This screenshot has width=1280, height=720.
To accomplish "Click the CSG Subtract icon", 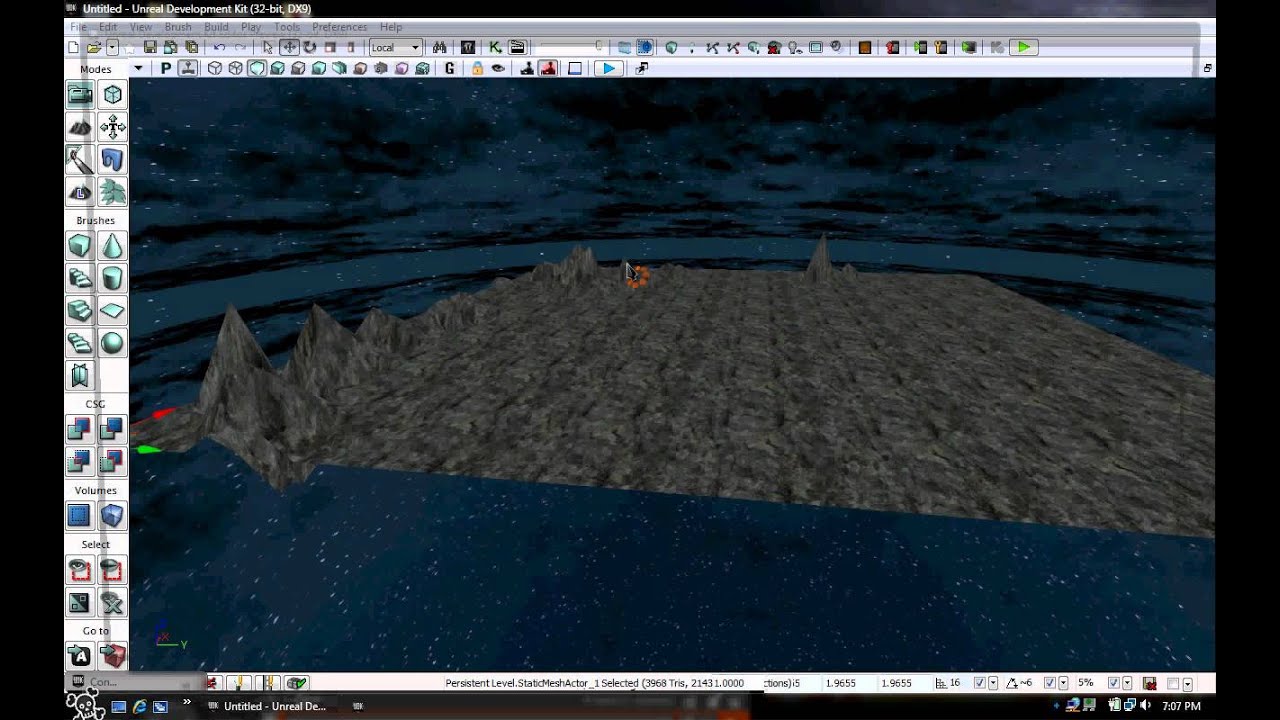I will 112,429.
